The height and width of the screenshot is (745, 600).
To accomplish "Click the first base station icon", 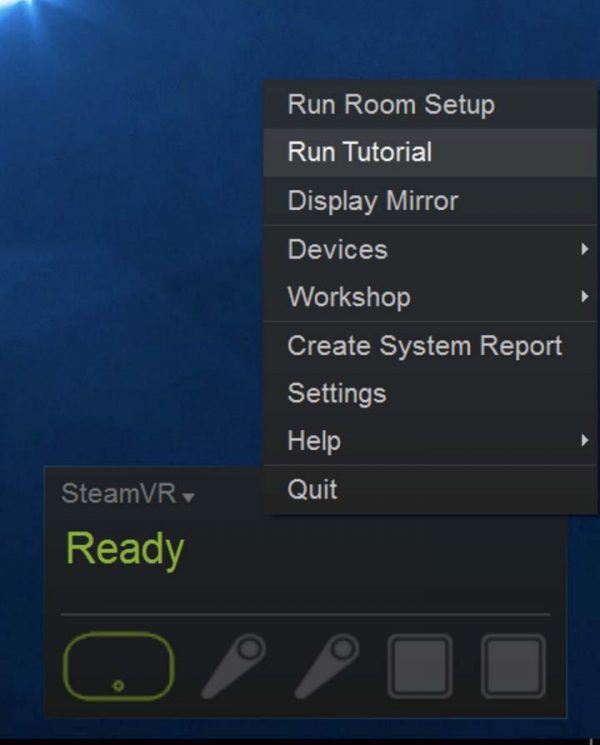I will point(420,667).
